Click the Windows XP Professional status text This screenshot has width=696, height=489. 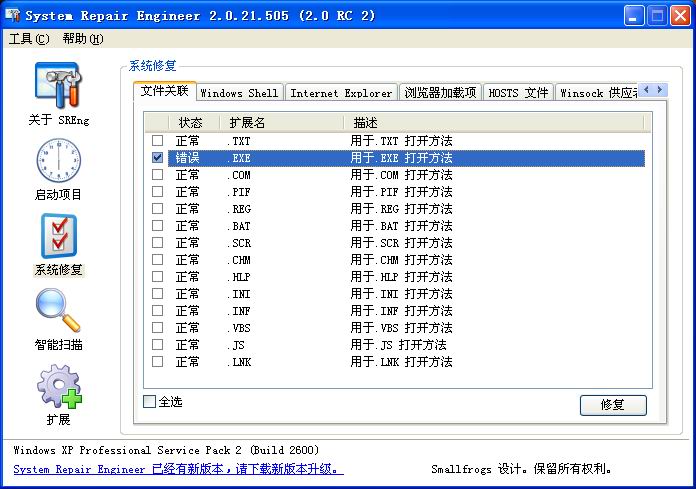point(166,450)
